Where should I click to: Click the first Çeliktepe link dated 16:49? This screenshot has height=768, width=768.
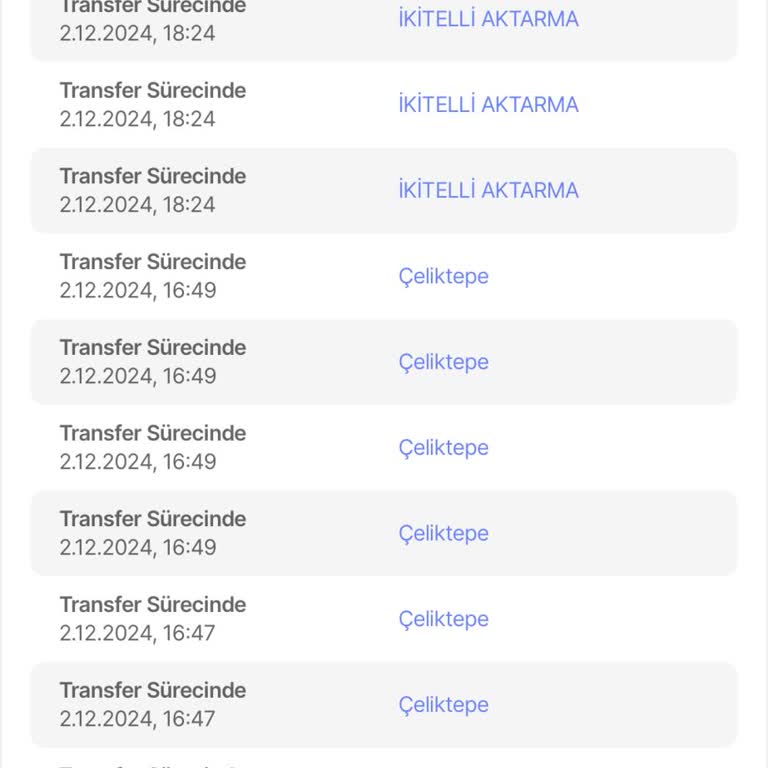443,276
